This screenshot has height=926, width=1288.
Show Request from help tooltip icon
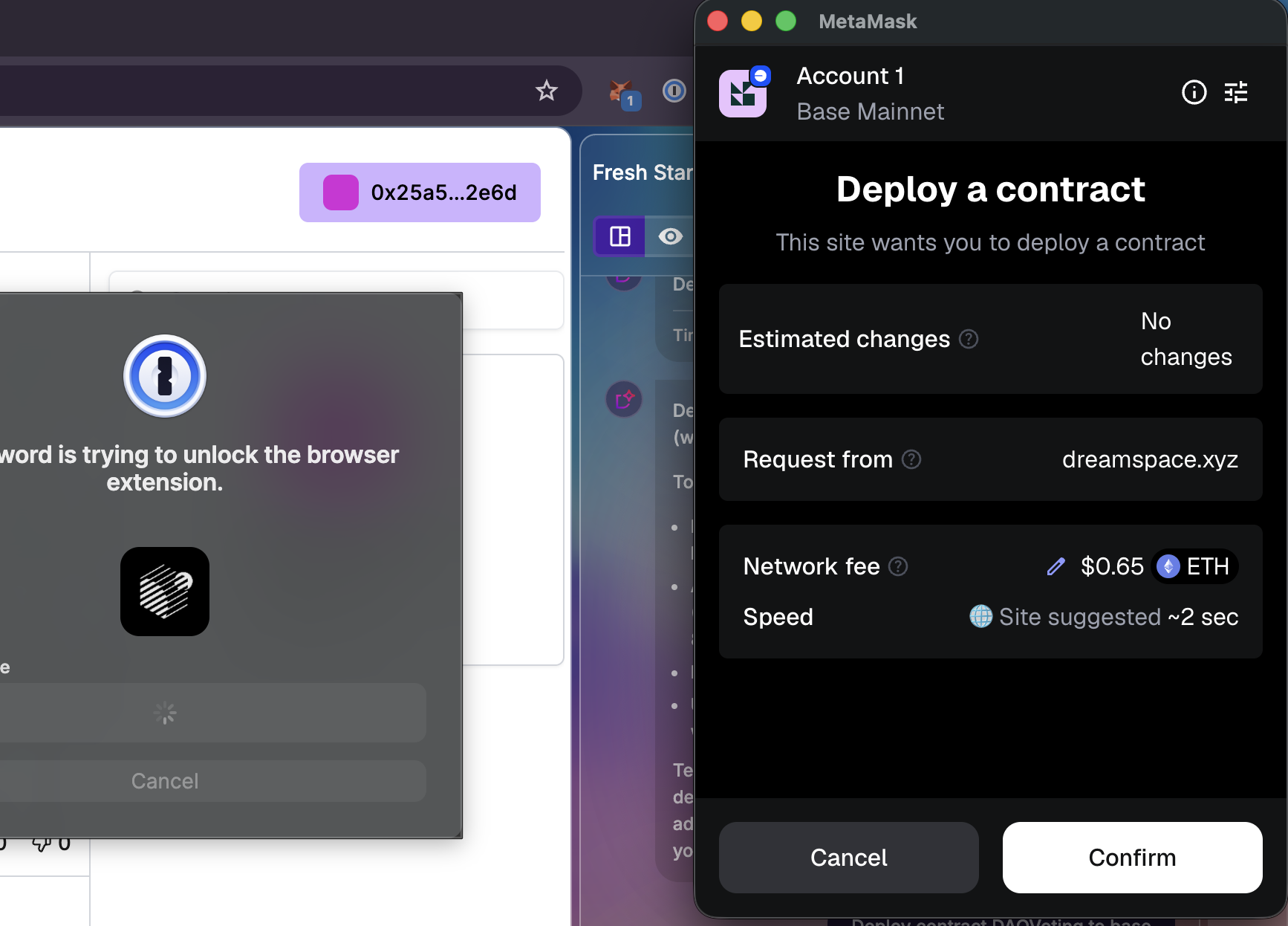[x=911, y=459]
